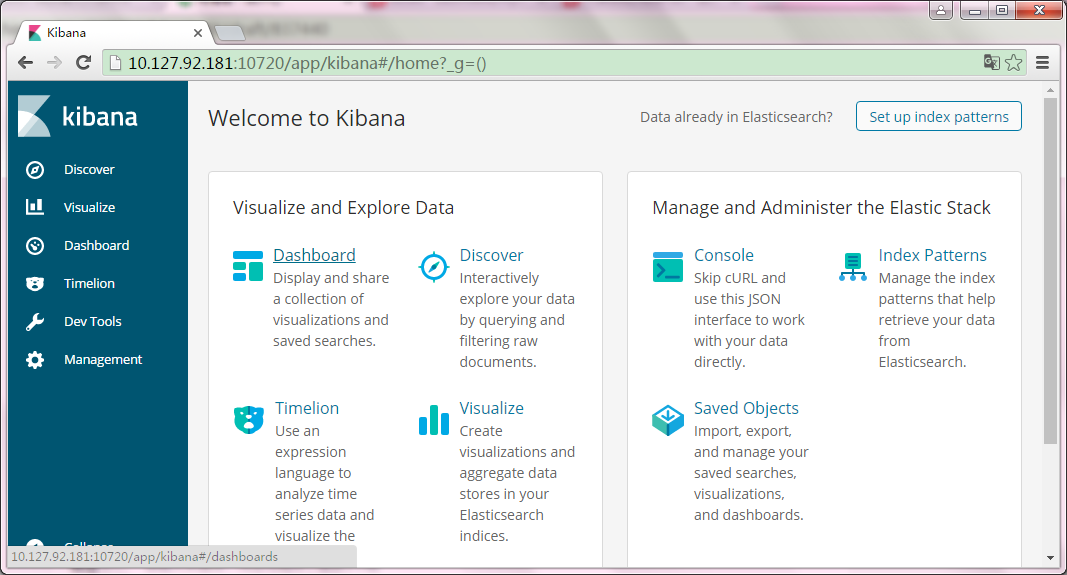Open the Index Patterns link
Viewport: 1067px width, 575px height.
click(x=932, y=255)
